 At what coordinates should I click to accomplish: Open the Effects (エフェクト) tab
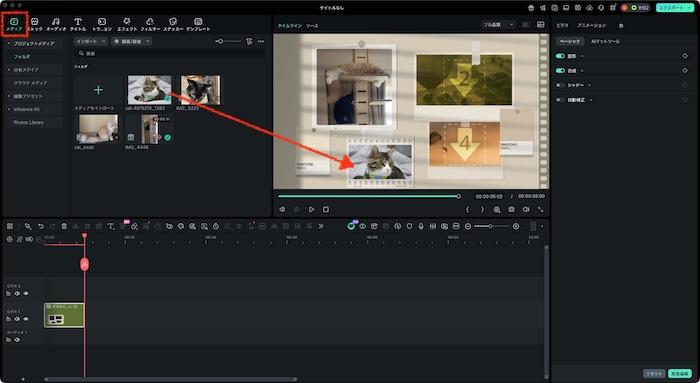point(127,25)
